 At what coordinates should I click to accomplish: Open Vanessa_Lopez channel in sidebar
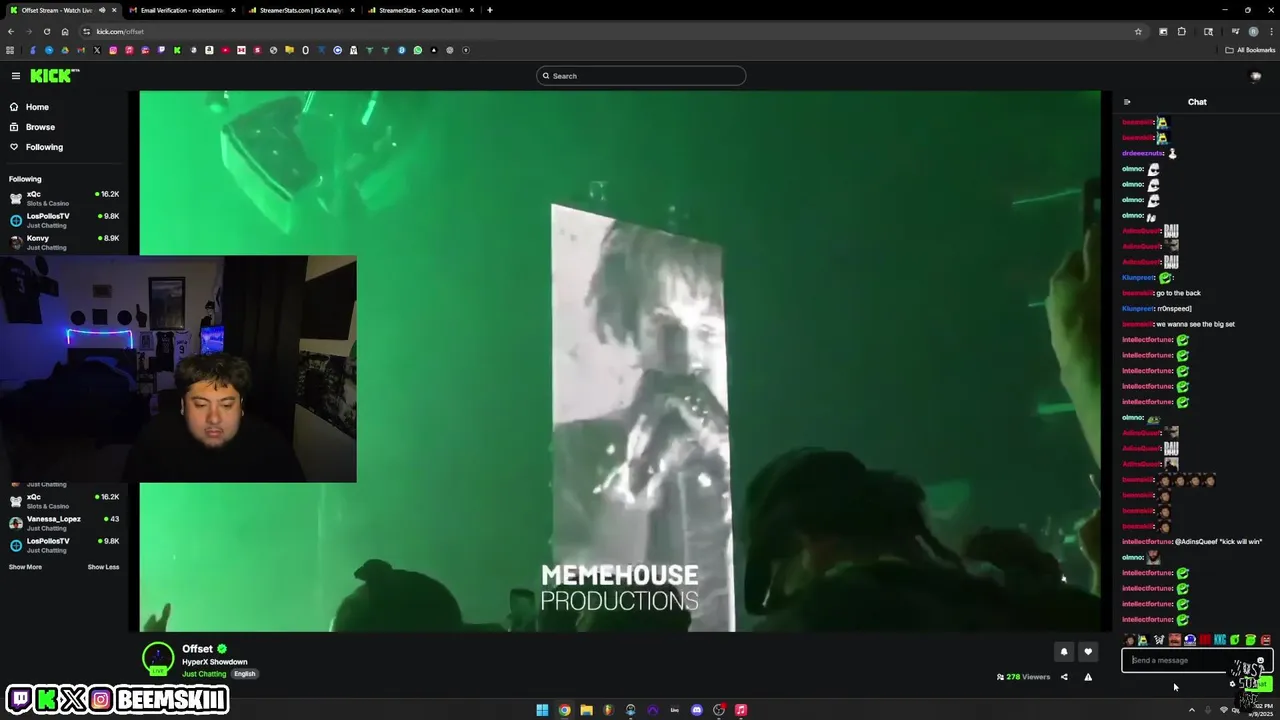pos(64,523)
